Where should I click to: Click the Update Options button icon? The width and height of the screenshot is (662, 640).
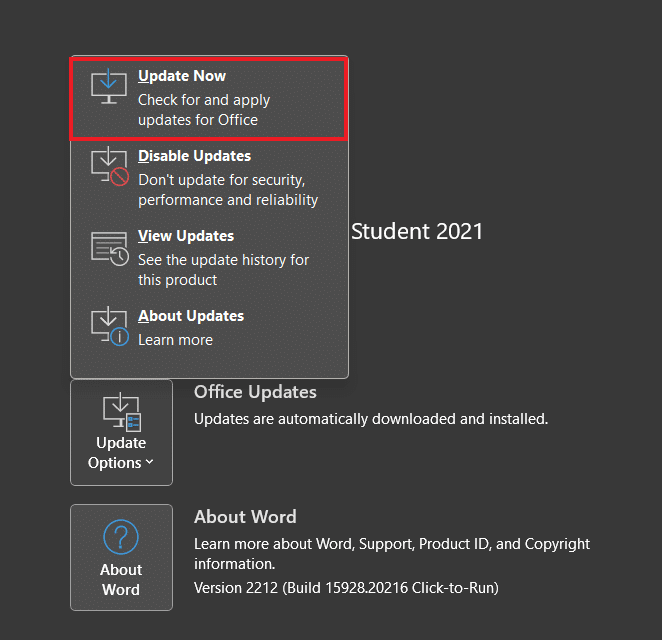coord(121,411)
